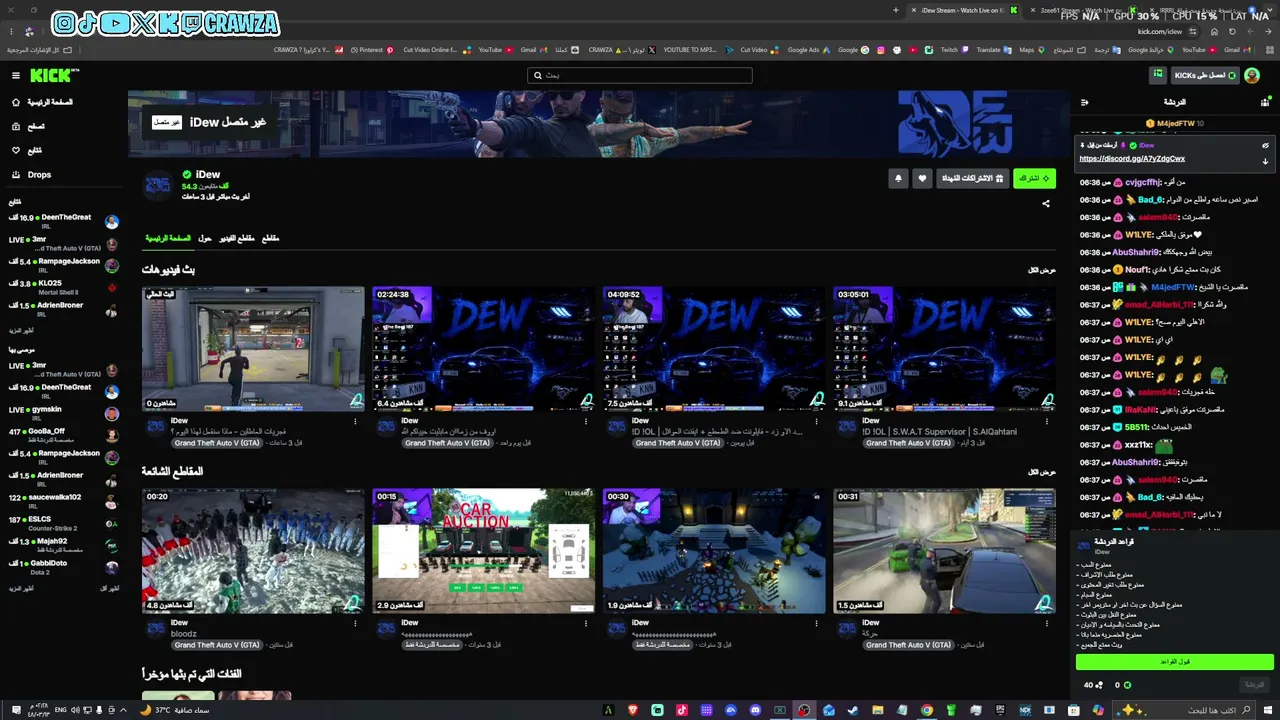Image resolution: width=1280 pixels, height=720 pixels.
Task: Reload page from browser toolbar
Action: tap(1232, 32)
